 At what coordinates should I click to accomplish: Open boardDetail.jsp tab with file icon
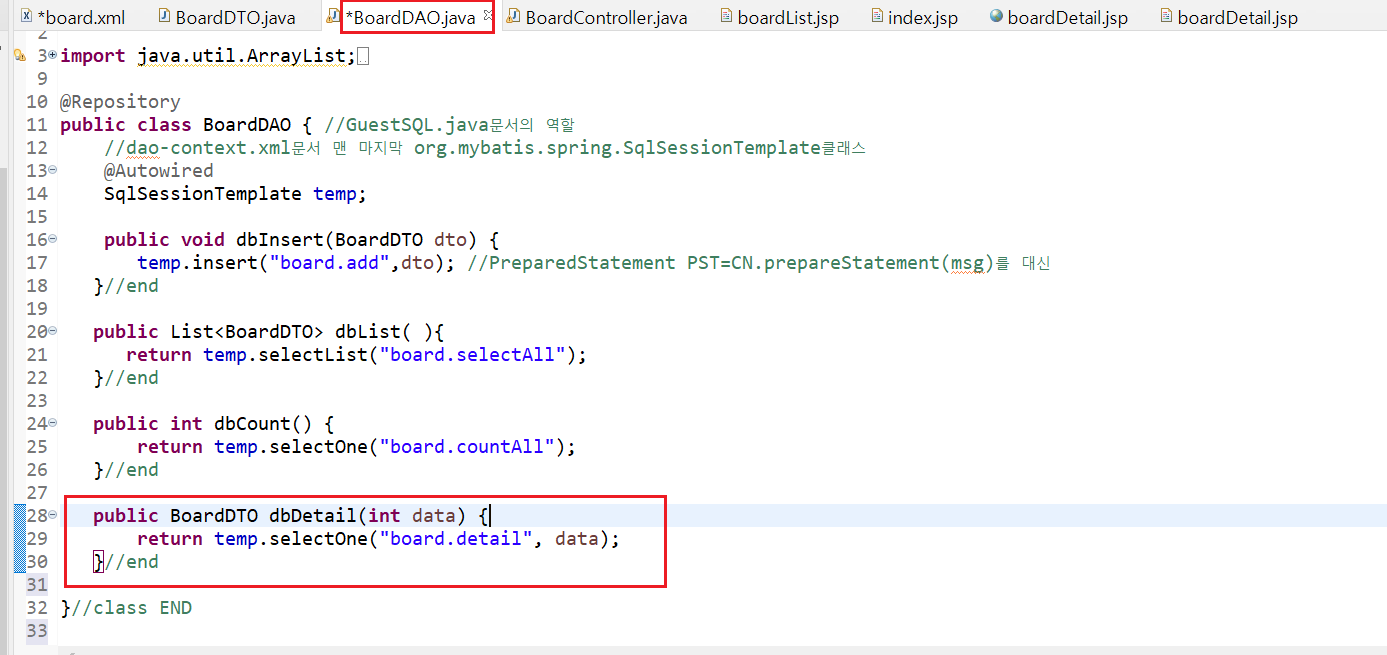(x=1228, y=18)
